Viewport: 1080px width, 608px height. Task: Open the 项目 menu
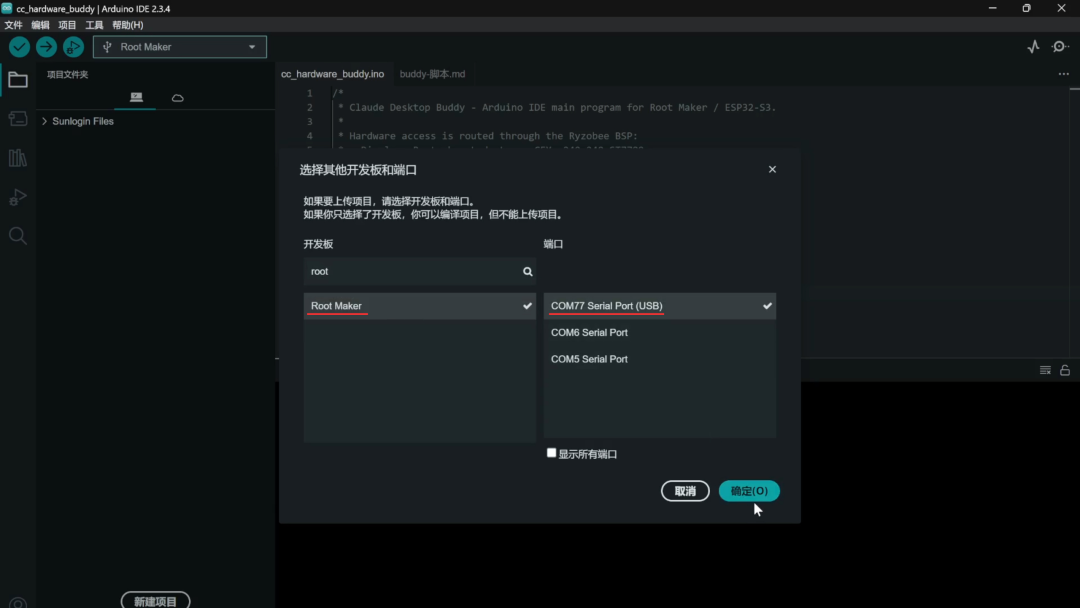67,25
